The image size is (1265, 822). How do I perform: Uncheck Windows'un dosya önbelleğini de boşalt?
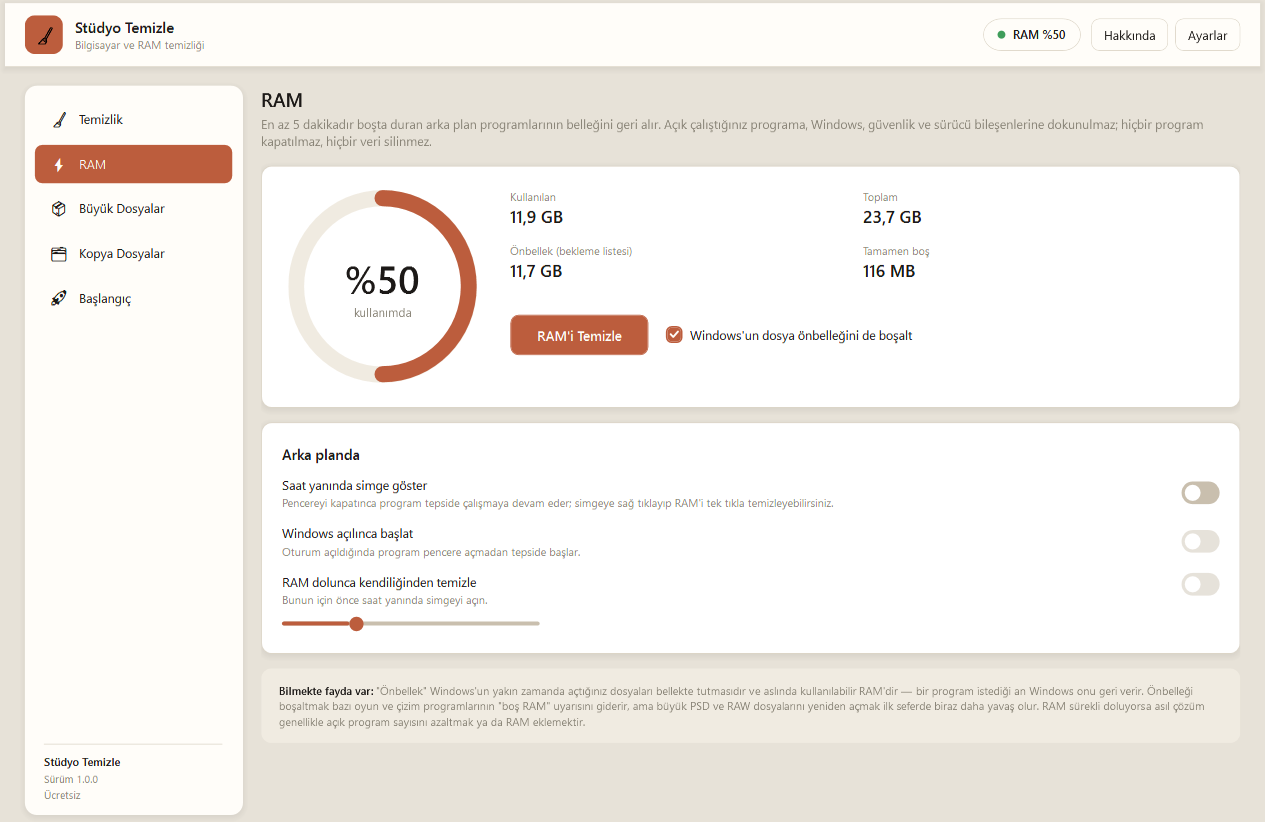674,335
